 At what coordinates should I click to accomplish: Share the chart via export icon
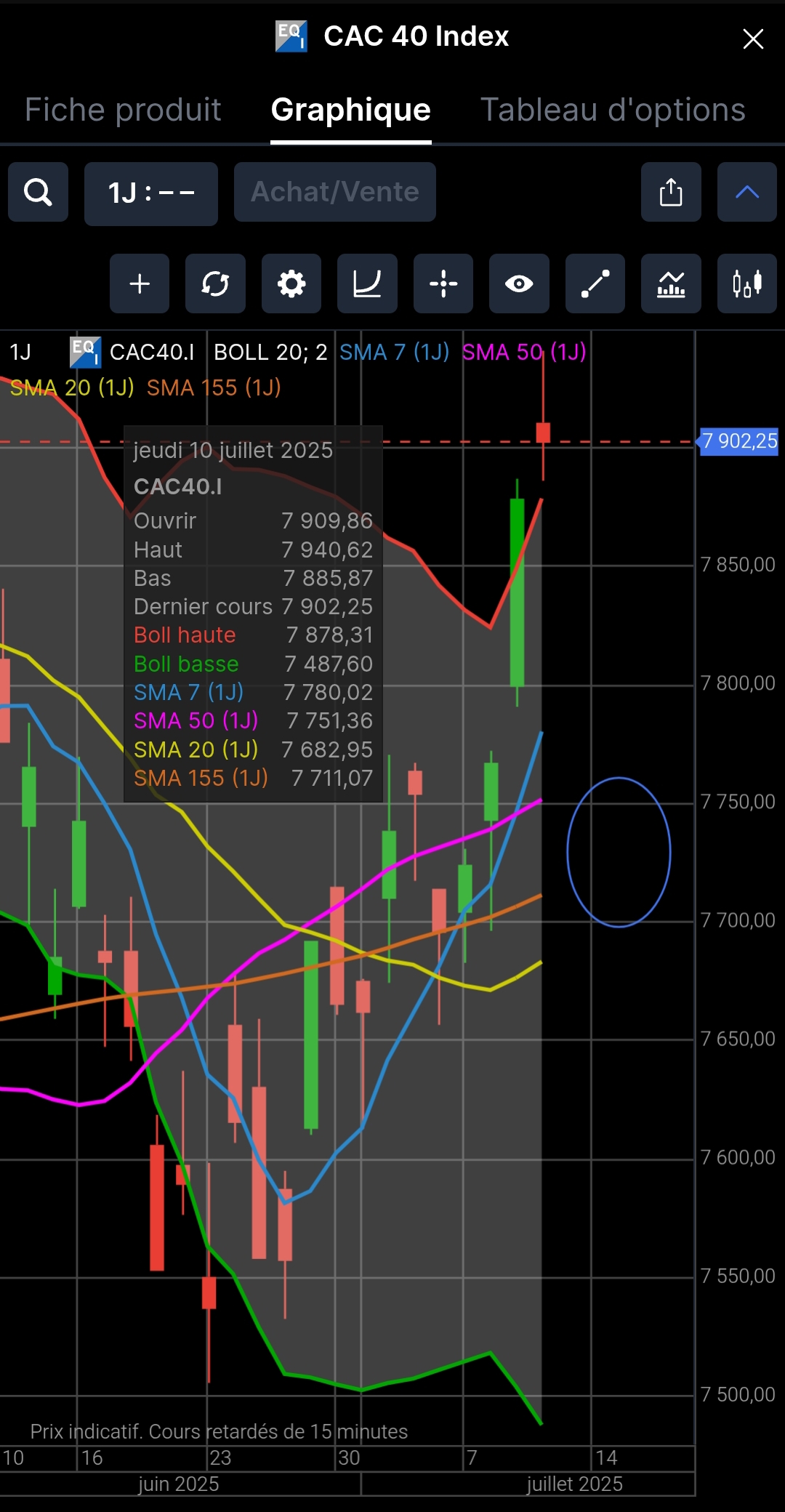tap(671, 193)
